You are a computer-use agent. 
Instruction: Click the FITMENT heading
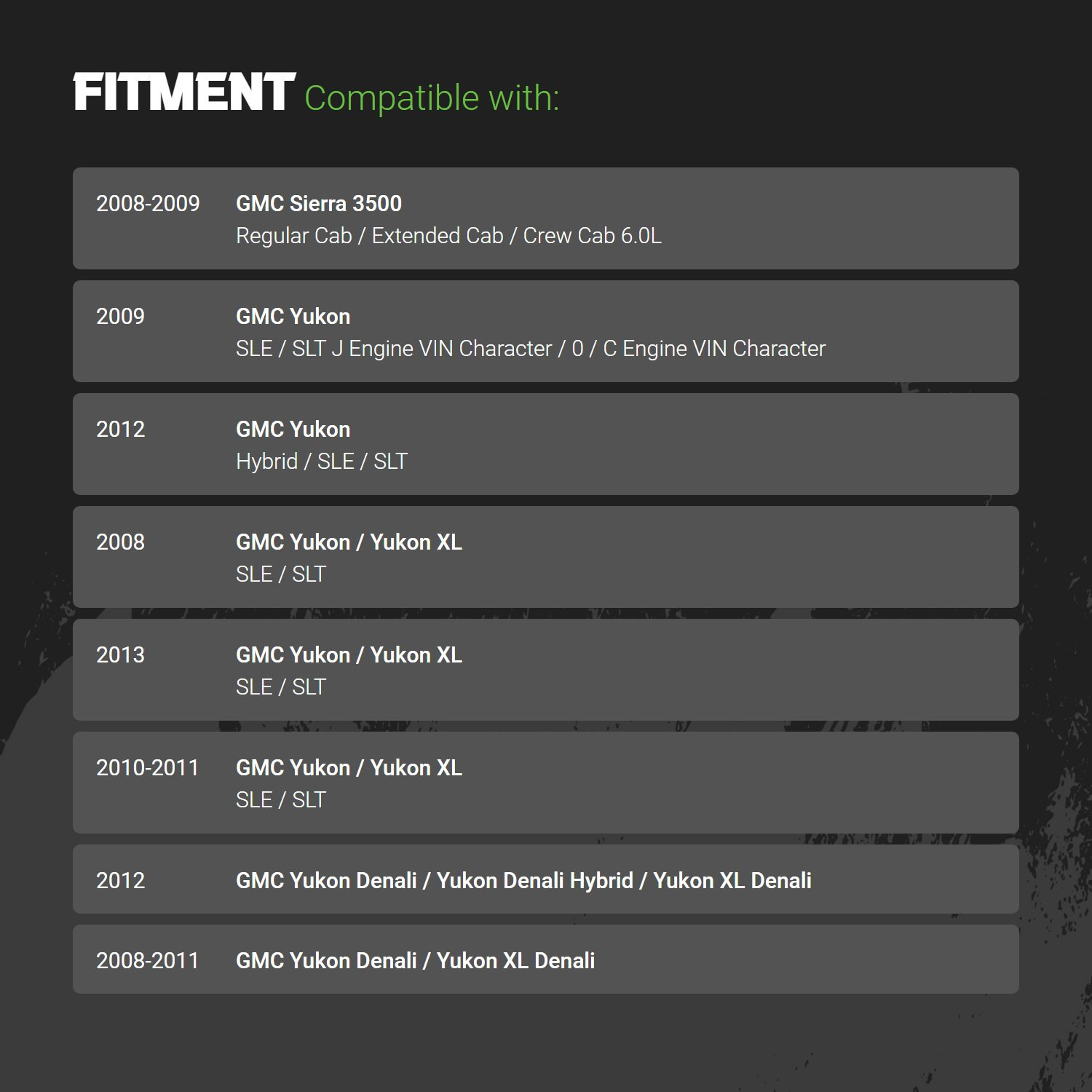click(184, 92)
